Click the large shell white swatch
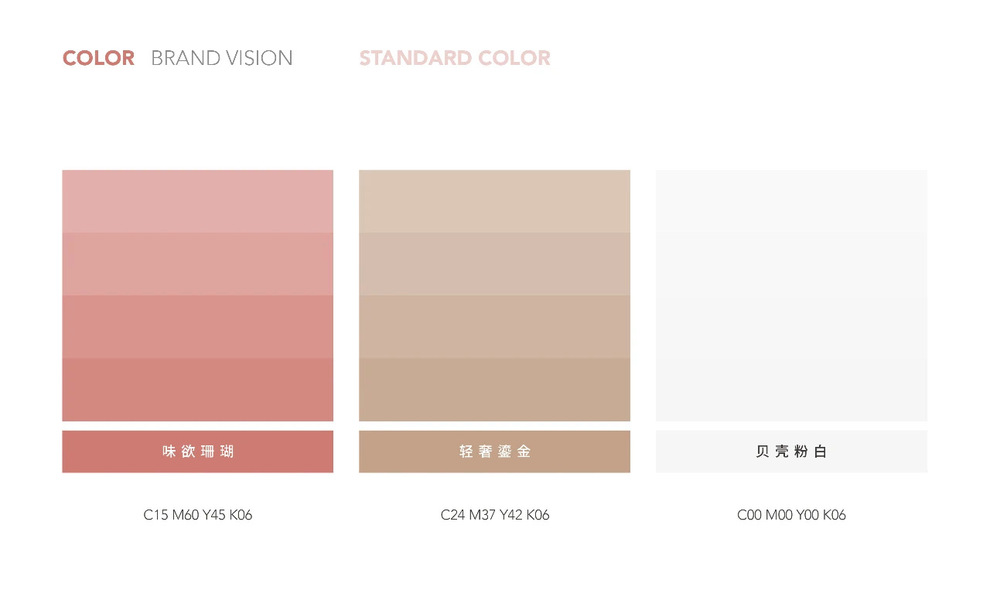 (x=791, y=295)
